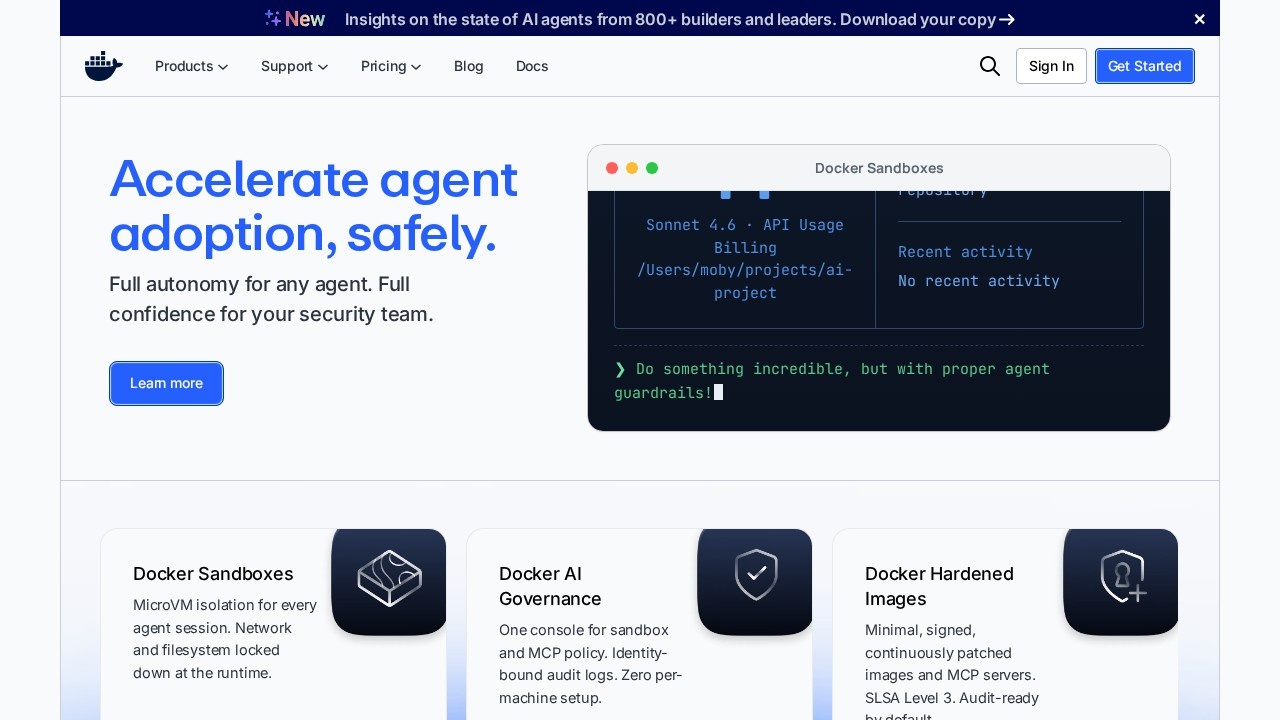Click the banner arrow after 'Download your copy'

tap(1007, 19)
